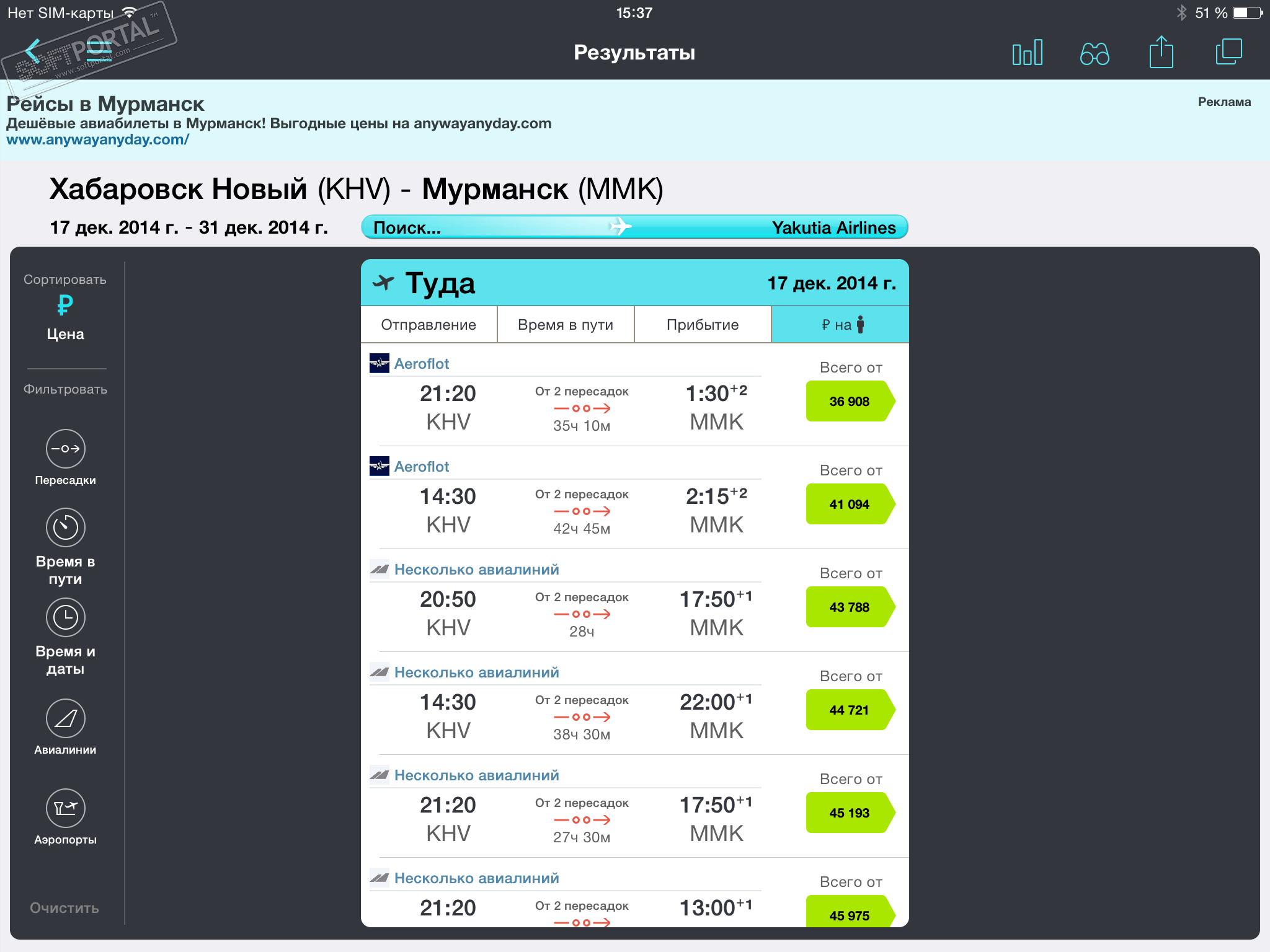Open the multiple windows icon
The width and height of the screenshot is (1270, 952).
click(1228, 52)
